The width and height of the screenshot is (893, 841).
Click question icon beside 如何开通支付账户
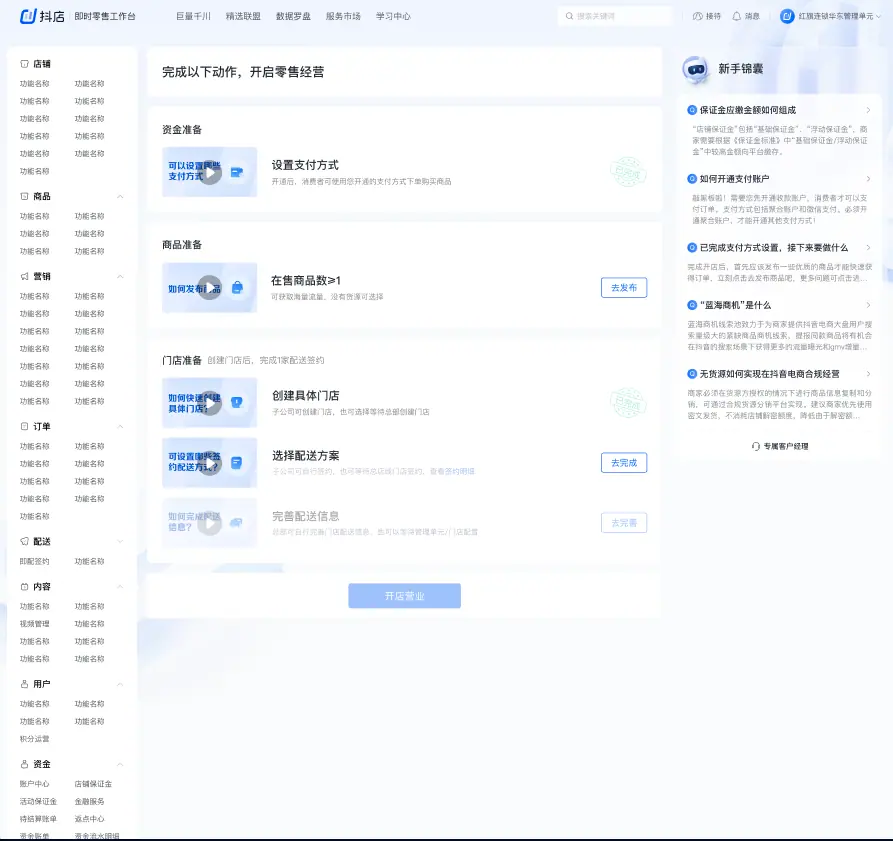pos(692,179)
